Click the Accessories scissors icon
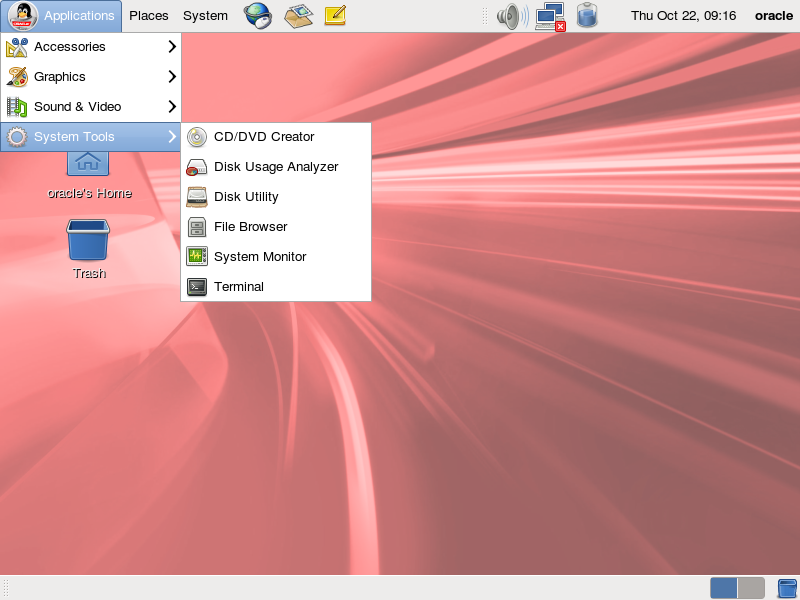The image size is (800, 600). tap(17, 47)
